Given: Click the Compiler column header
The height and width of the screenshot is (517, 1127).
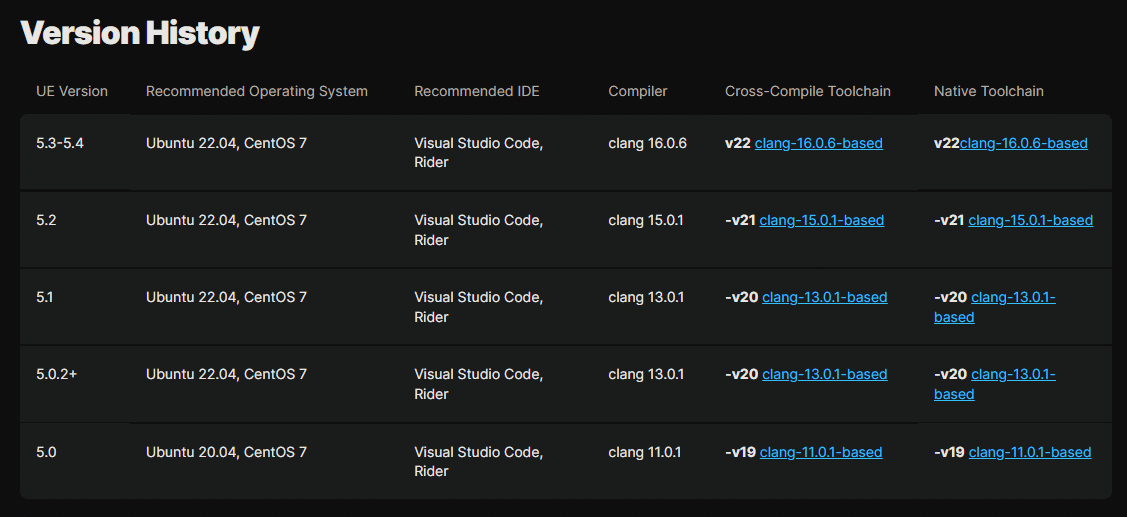Looking at the screenshot, I should [638, 91].
